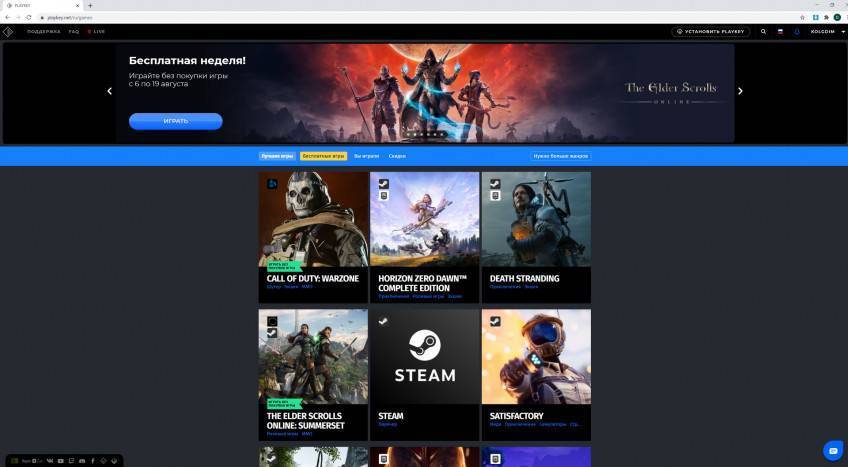Click the SATISFACTORY title
848x467 pixels.
[516, 416]
